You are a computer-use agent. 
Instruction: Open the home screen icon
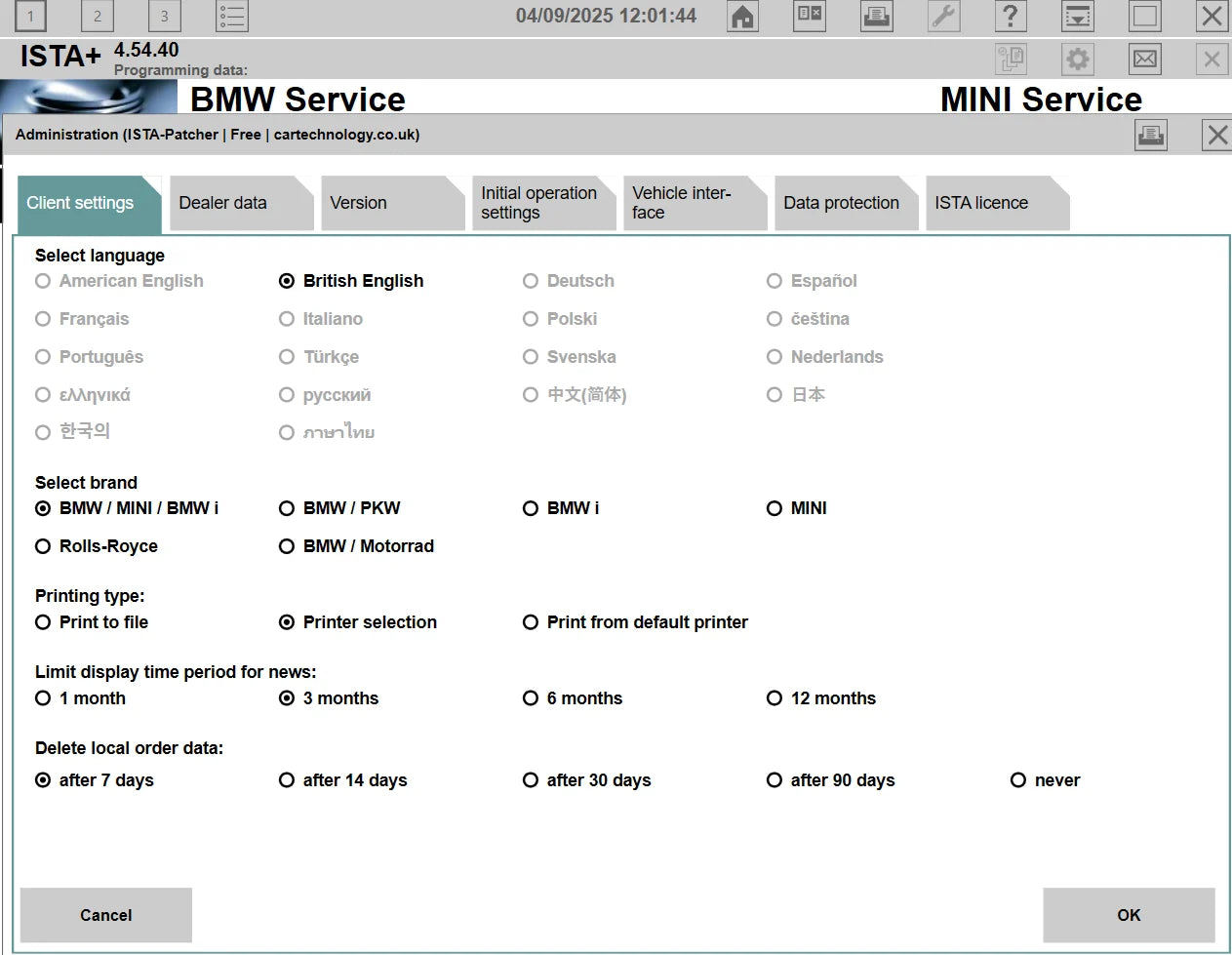(x=741, y=17)
